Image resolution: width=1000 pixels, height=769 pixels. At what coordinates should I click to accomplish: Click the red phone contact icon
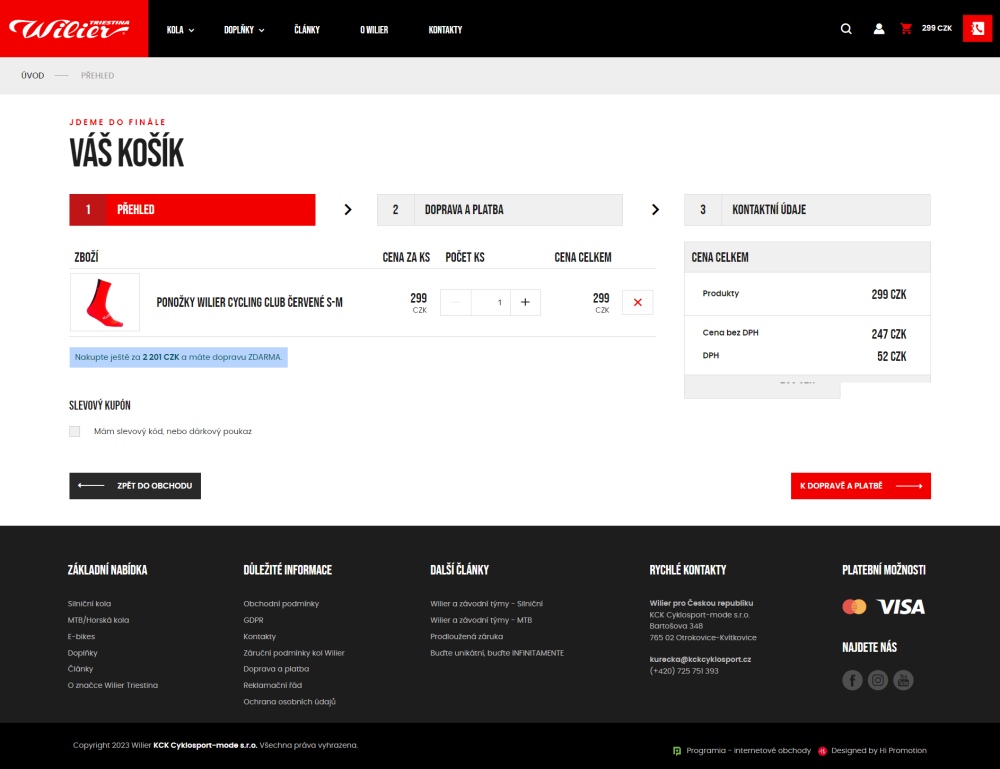(977, 28)
